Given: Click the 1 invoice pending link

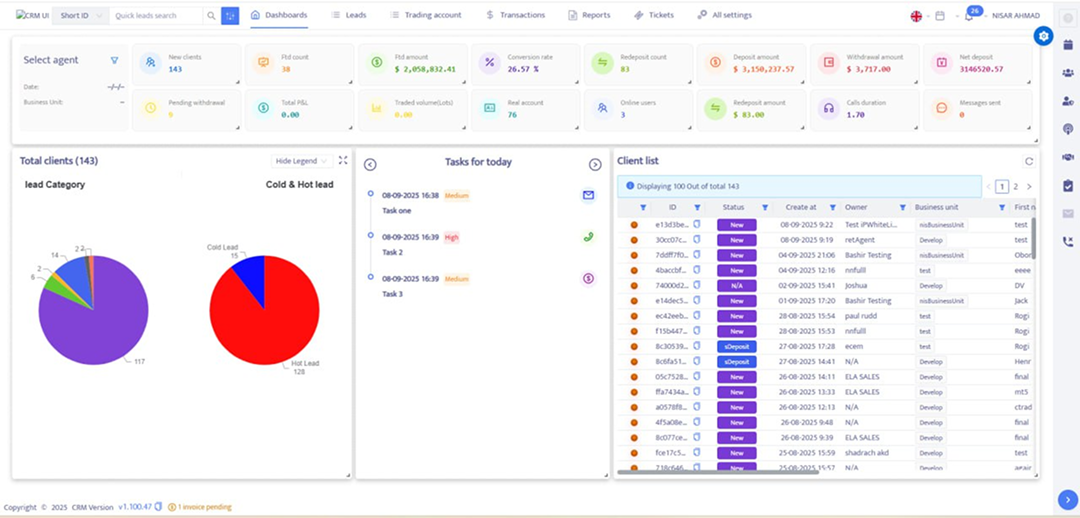Looking at the screenshot, I should coord(203,507).
